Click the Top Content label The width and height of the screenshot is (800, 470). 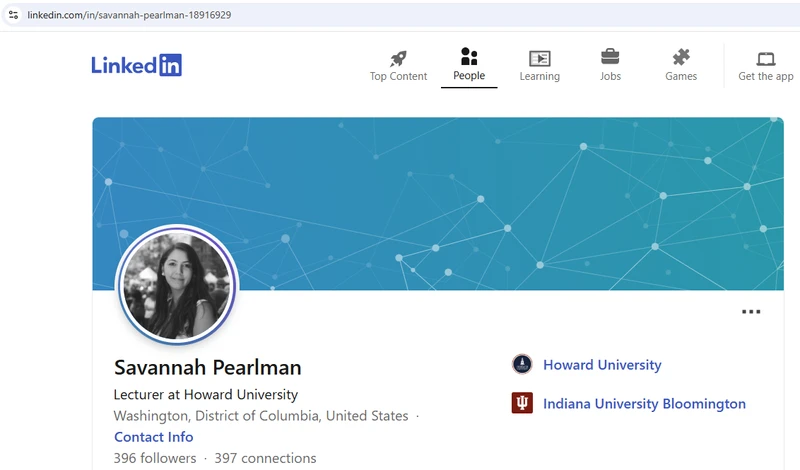[398, 76]
